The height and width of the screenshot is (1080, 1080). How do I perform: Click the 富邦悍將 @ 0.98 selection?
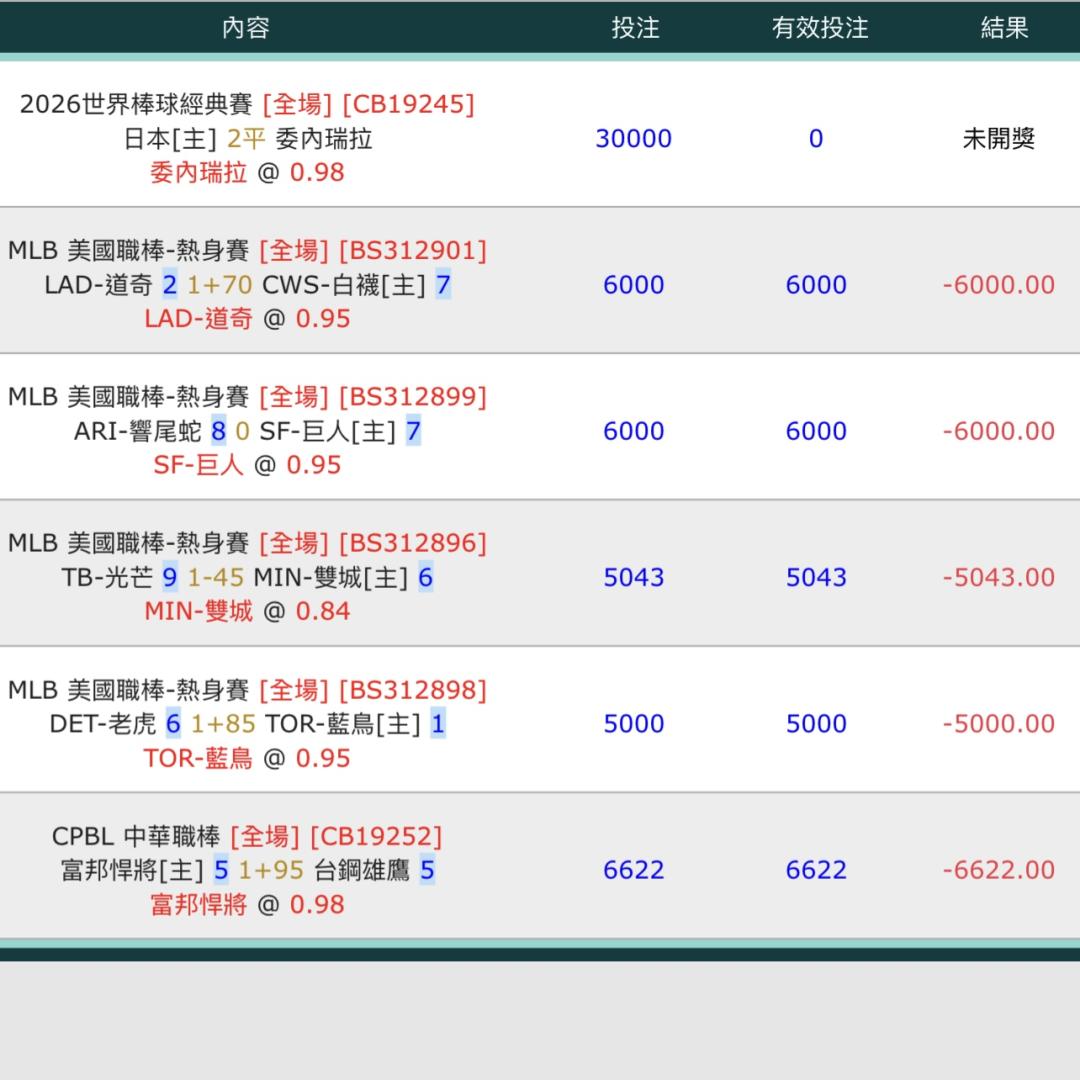tap(246, 904)
